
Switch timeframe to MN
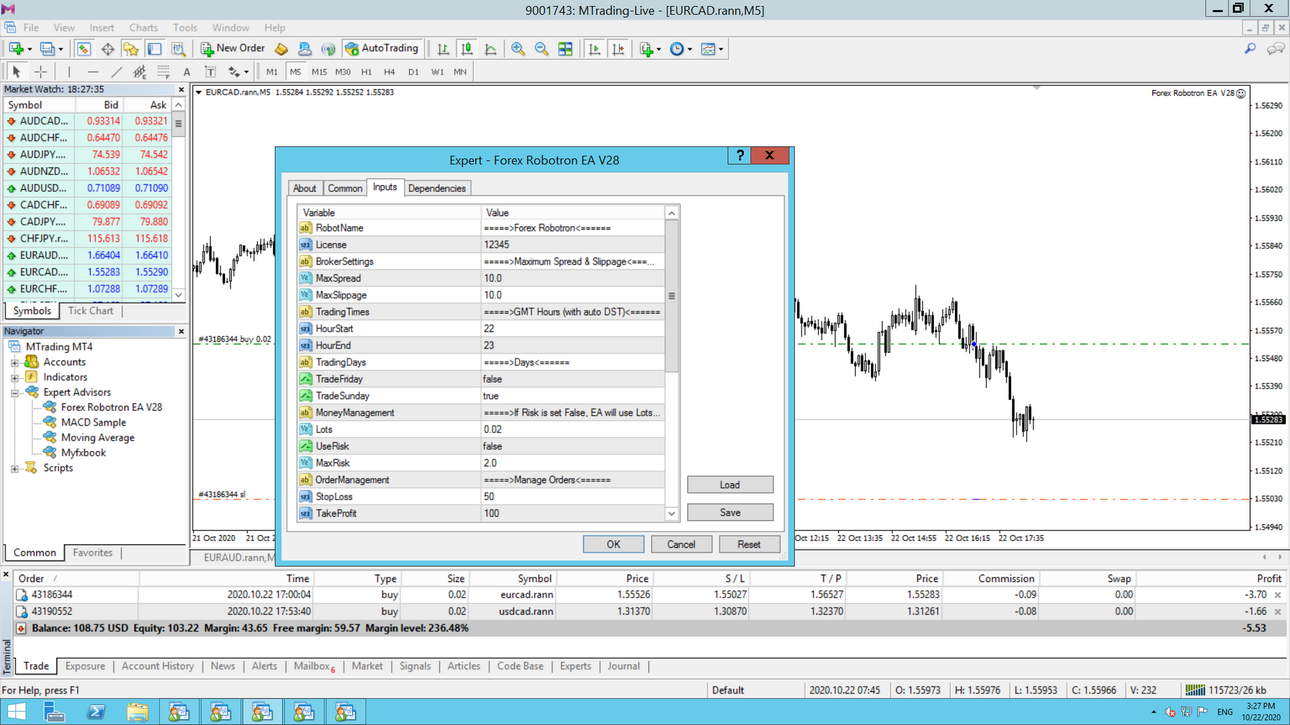(x=460, y=72)
